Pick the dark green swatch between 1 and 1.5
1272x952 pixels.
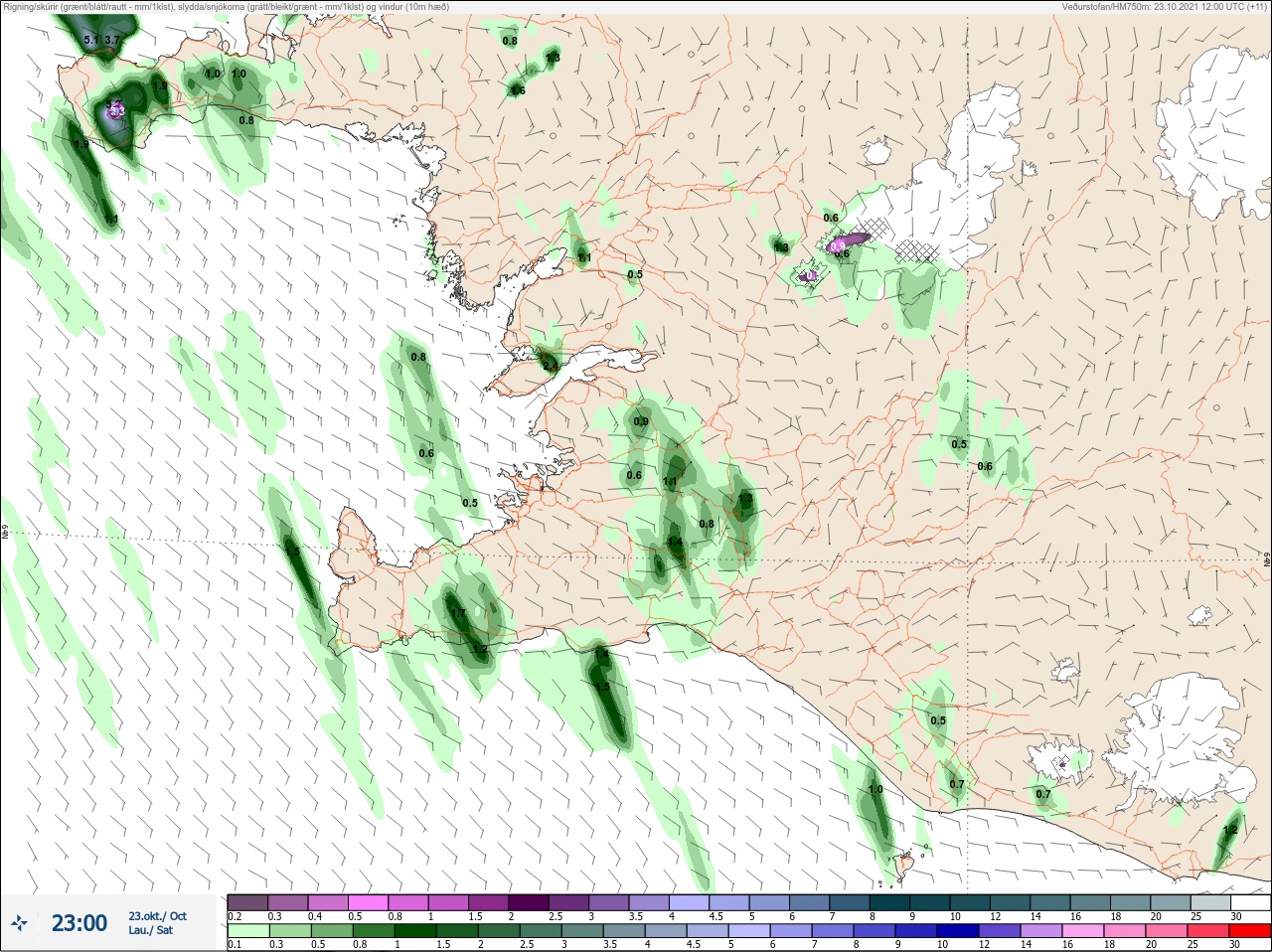click(415, 931)
